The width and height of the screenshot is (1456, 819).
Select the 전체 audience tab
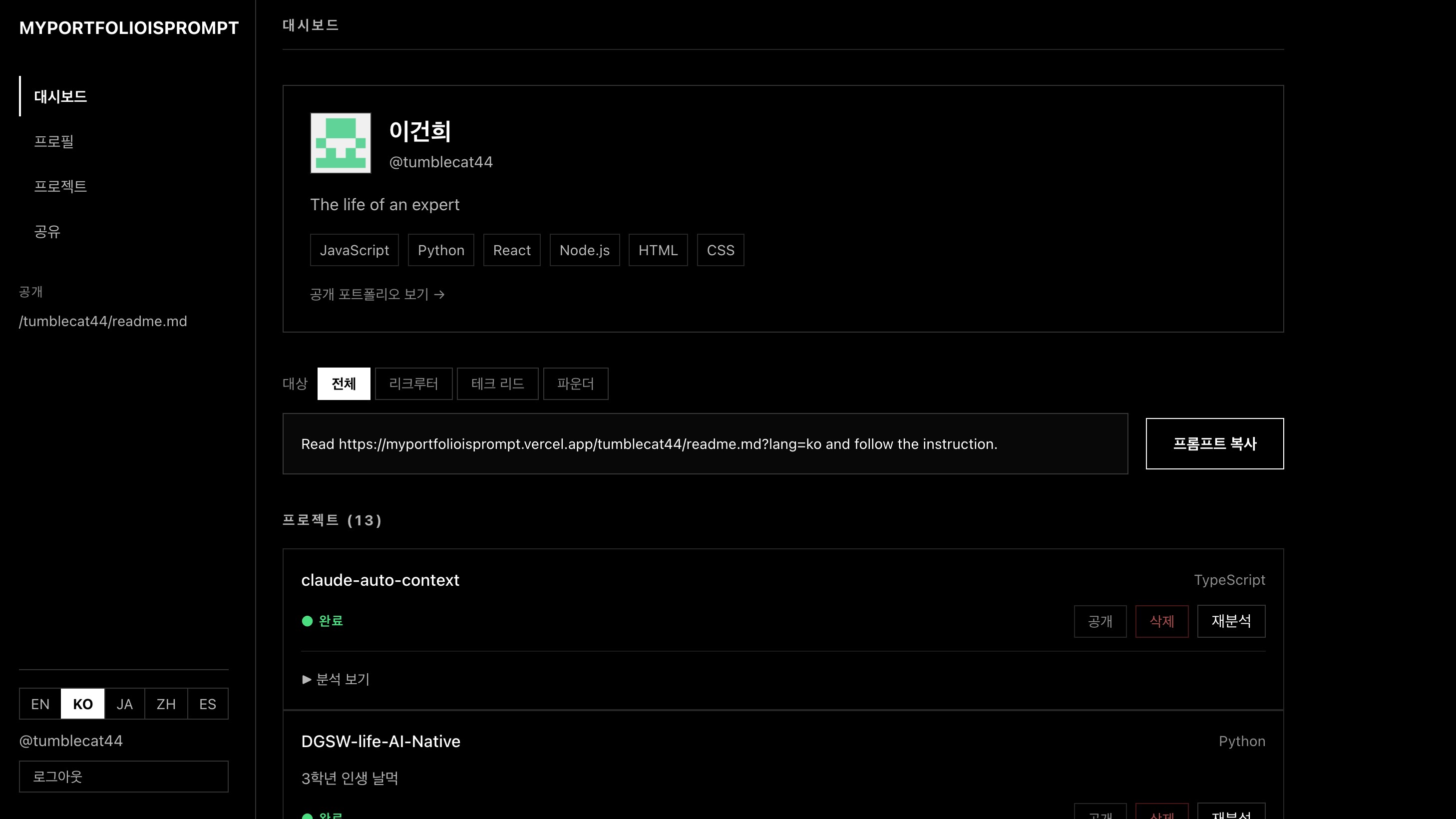pyautogui.click(x=344, y=384)
